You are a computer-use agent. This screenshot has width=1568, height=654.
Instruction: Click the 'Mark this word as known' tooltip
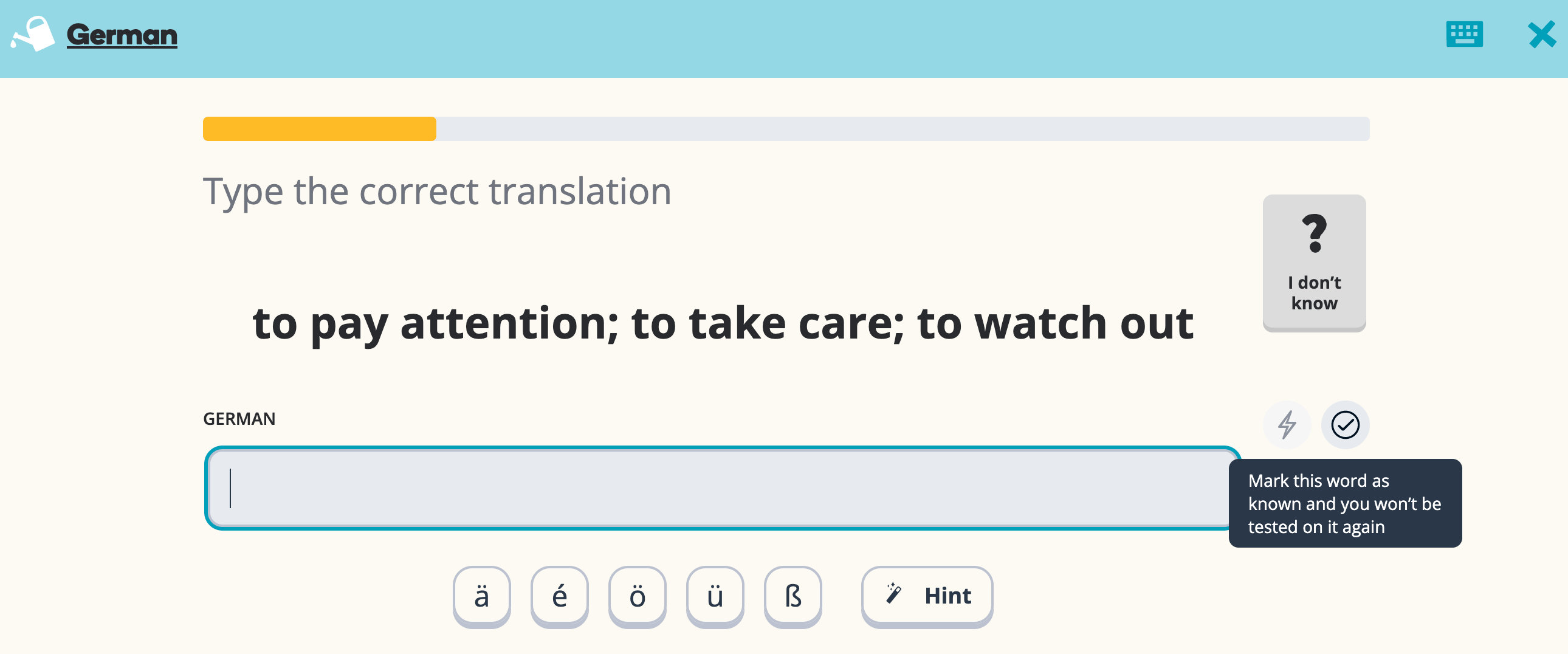[1344, 504]
